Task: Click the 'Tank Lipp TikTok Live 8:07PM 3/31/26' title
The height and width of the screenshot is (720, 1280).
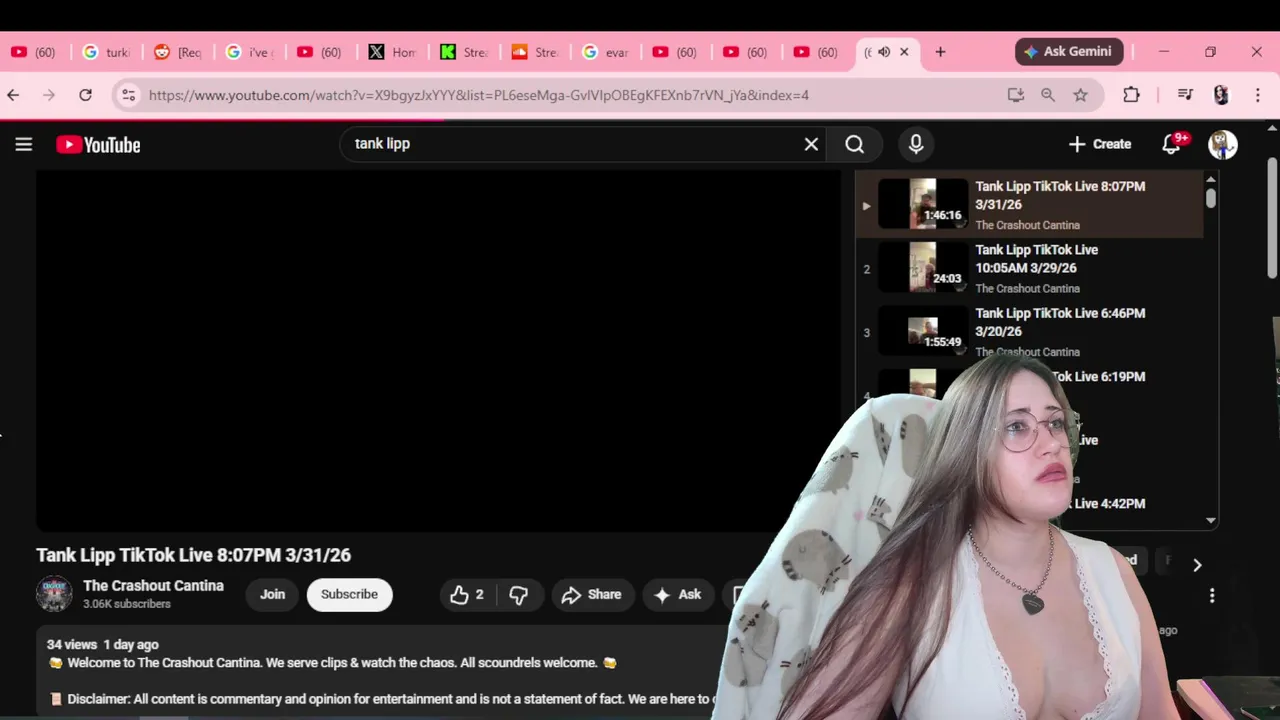Action: pyautogui.click(x=193, y=555)
